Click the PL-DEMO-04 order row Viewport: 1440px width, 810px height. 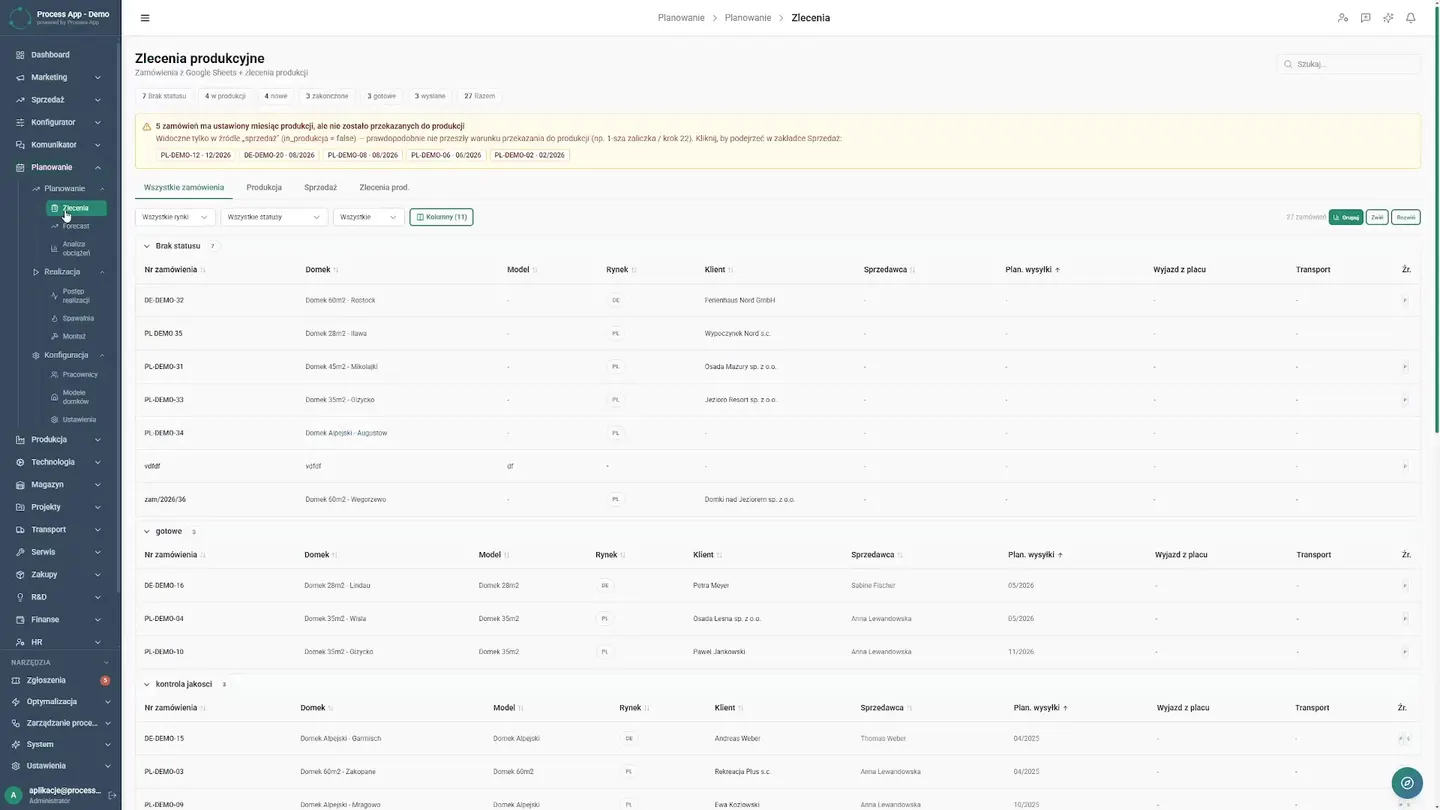777,619
